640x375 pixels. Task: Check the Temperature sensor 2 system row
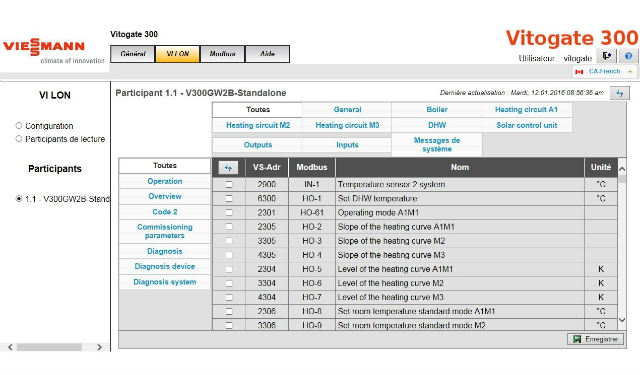click(x=229, y=184)
